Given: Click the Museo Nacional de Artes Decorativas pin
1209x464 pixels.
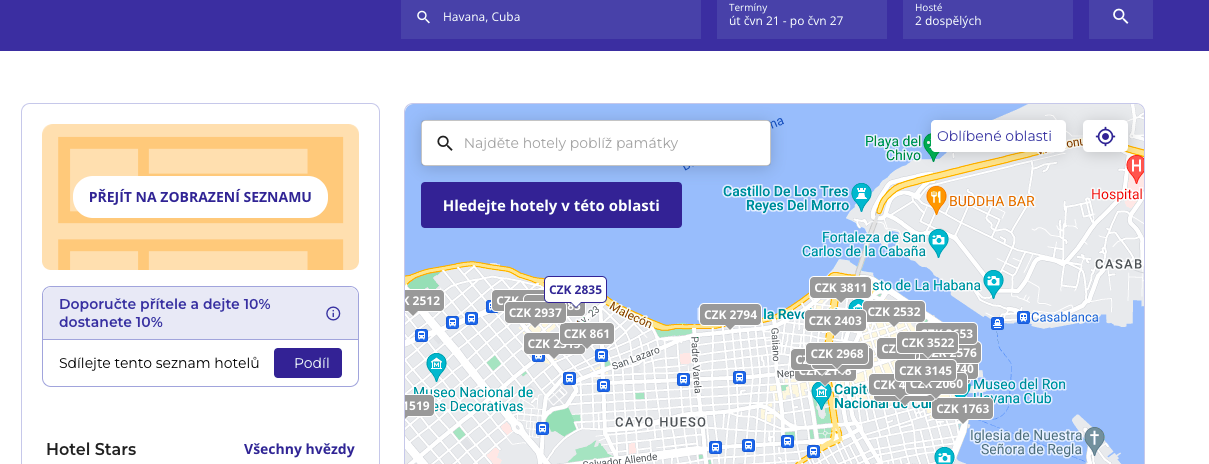Looking at the screenshot, I should pyautogui.click(x=436, y=363).
